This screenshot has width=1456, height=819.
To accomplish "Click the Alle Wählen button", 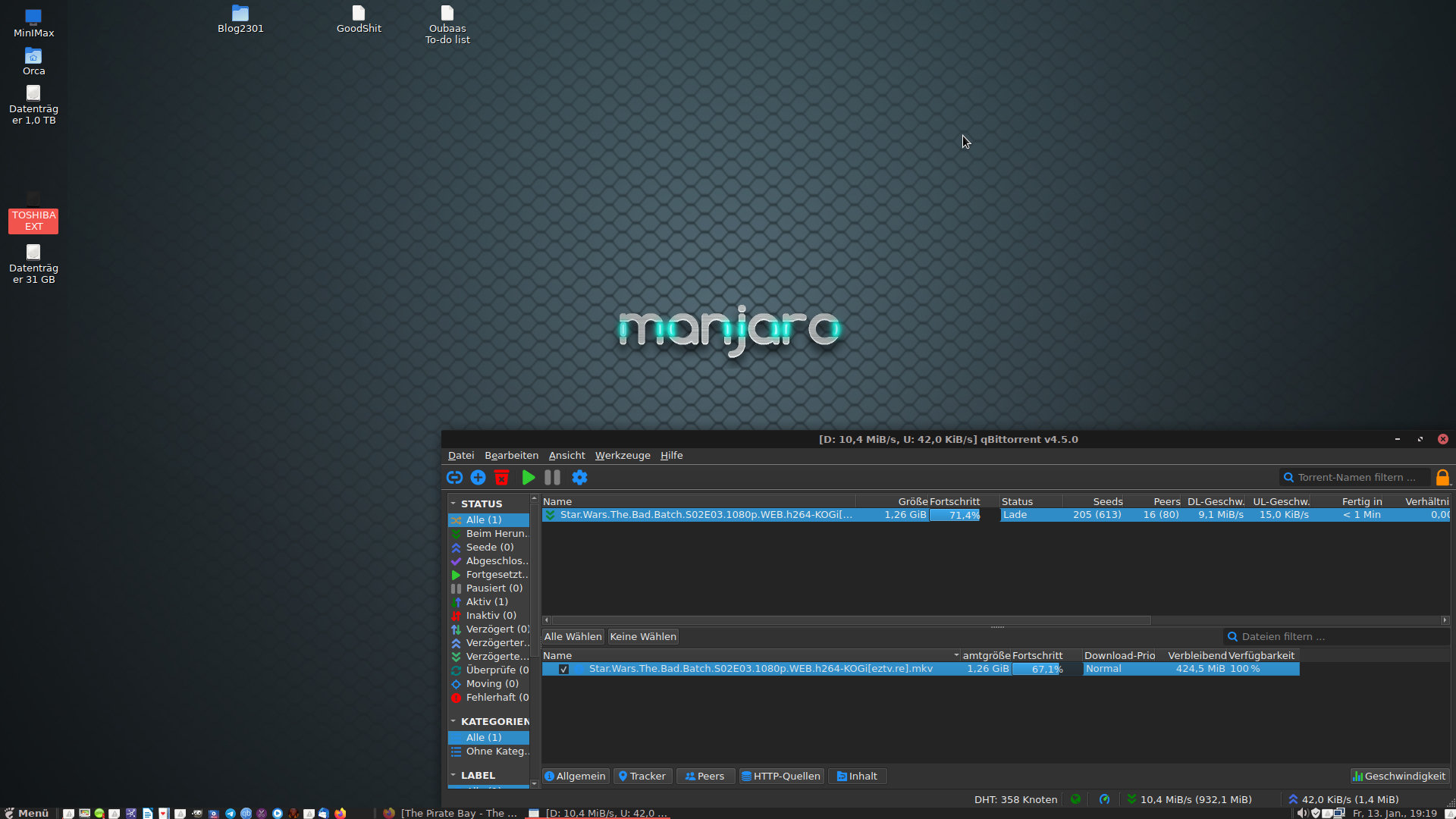I will [573, 636].
